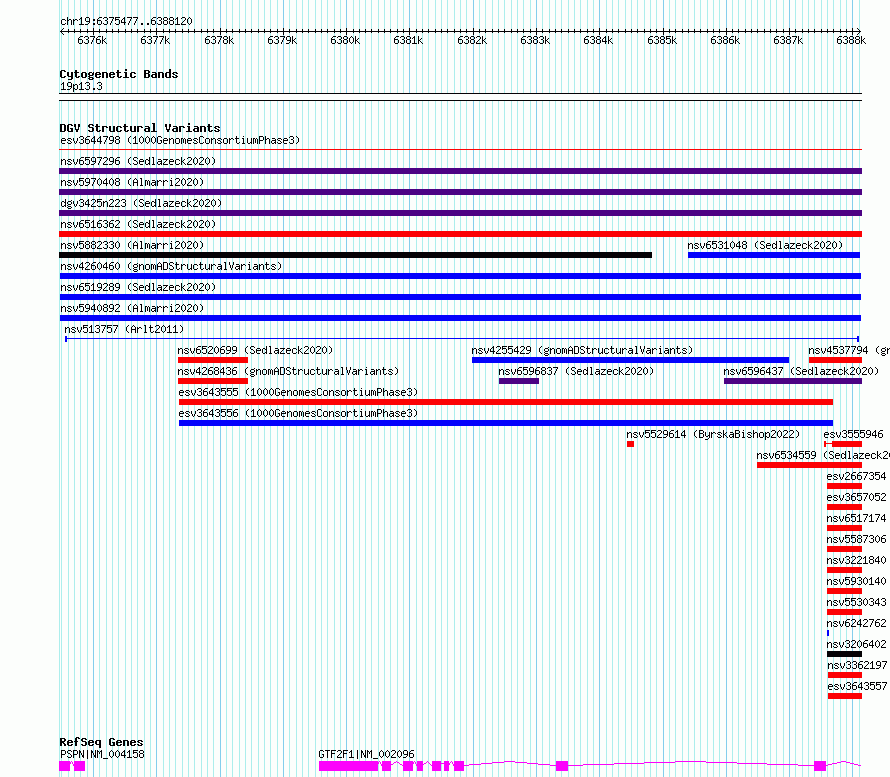
Task: Select the large GTF2F1 first exon block
Action: coord(349,766)
